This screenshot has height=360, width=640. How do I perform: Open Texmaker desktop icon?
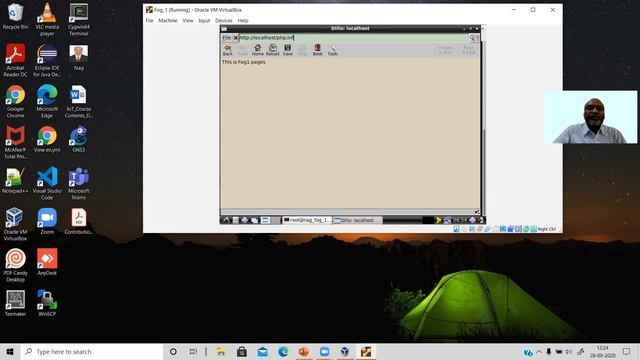[15, 303]
